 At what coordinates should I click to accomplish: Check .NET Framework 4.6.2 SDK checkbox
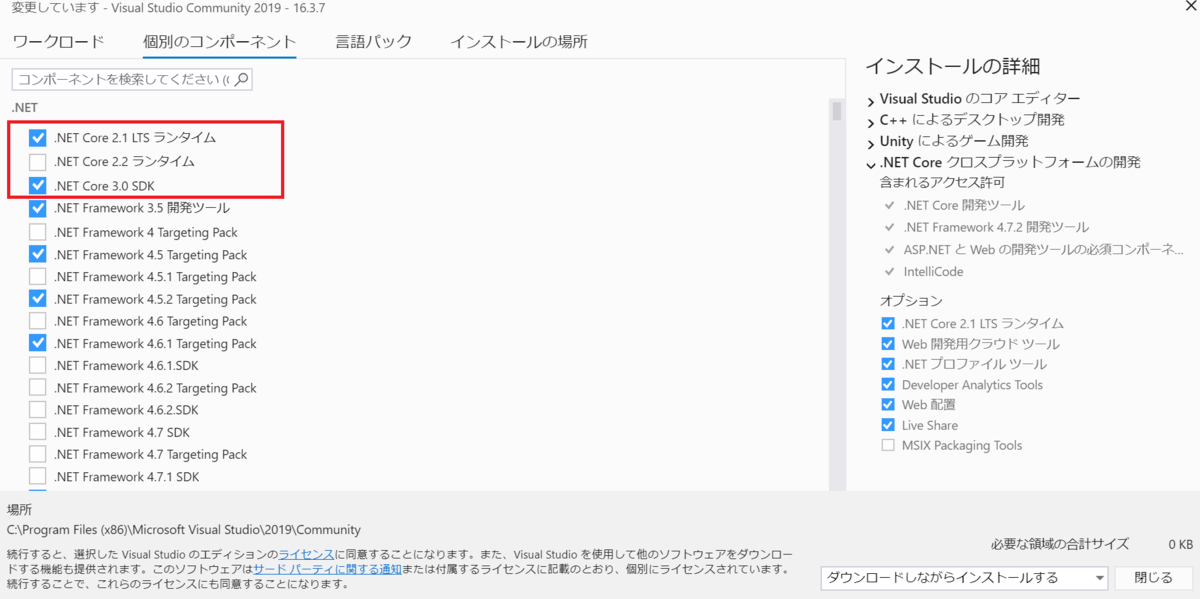click(38, 410)
